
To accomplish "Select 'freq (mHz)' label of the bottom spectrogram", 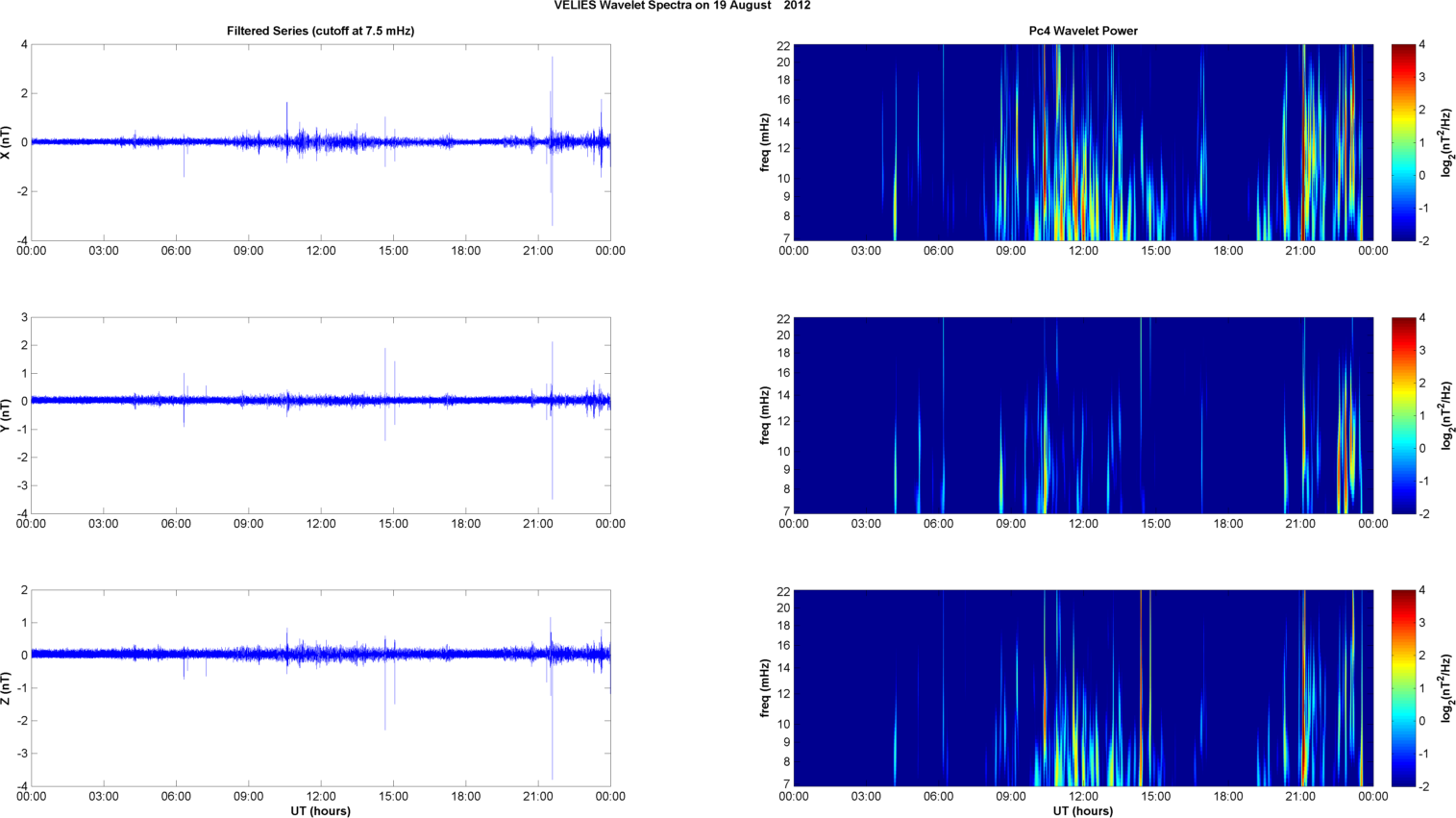I will (x=765, y=688).
